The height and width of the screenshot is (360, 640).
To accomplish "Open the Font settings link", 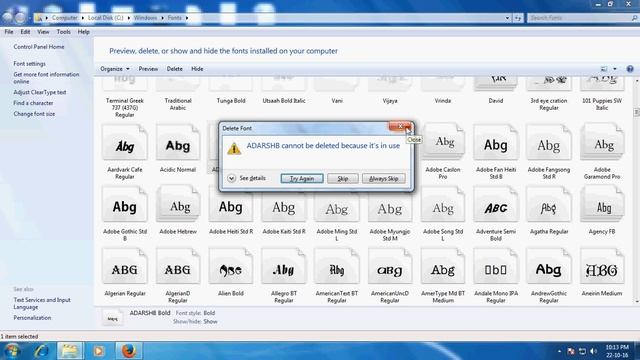I will click(29, 64).
